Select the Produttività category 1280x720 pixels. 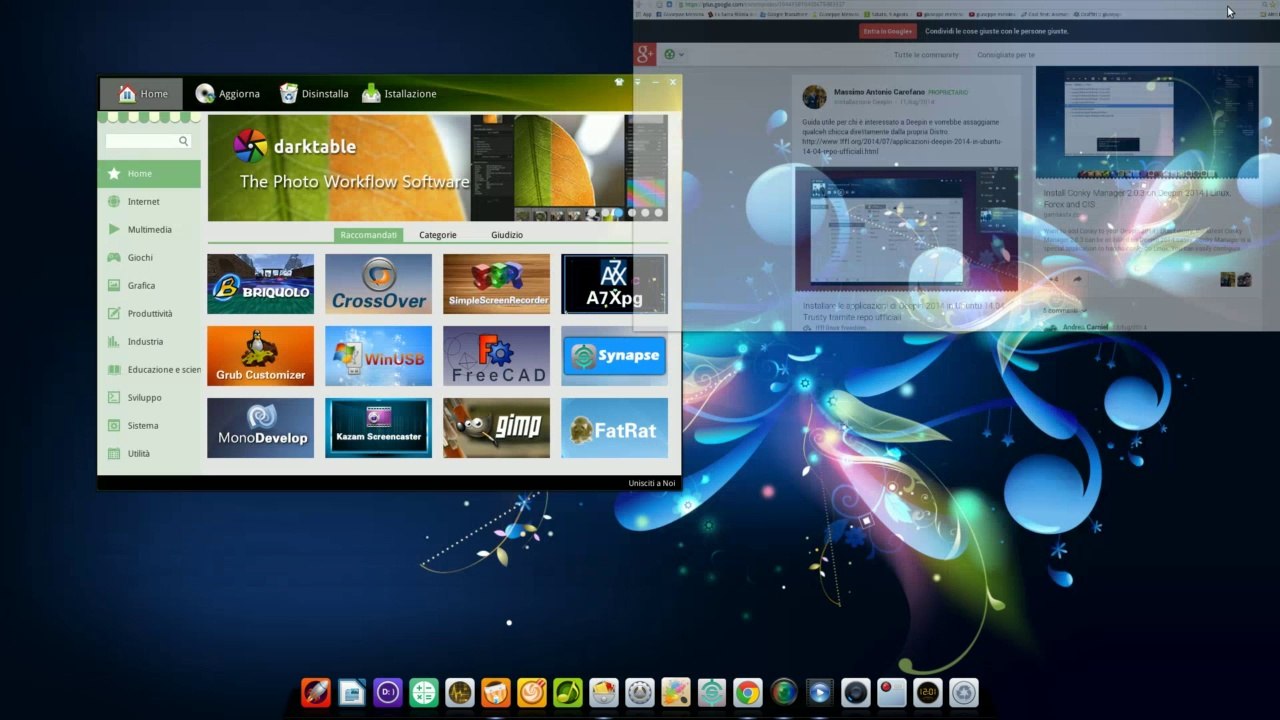(149, 314)
